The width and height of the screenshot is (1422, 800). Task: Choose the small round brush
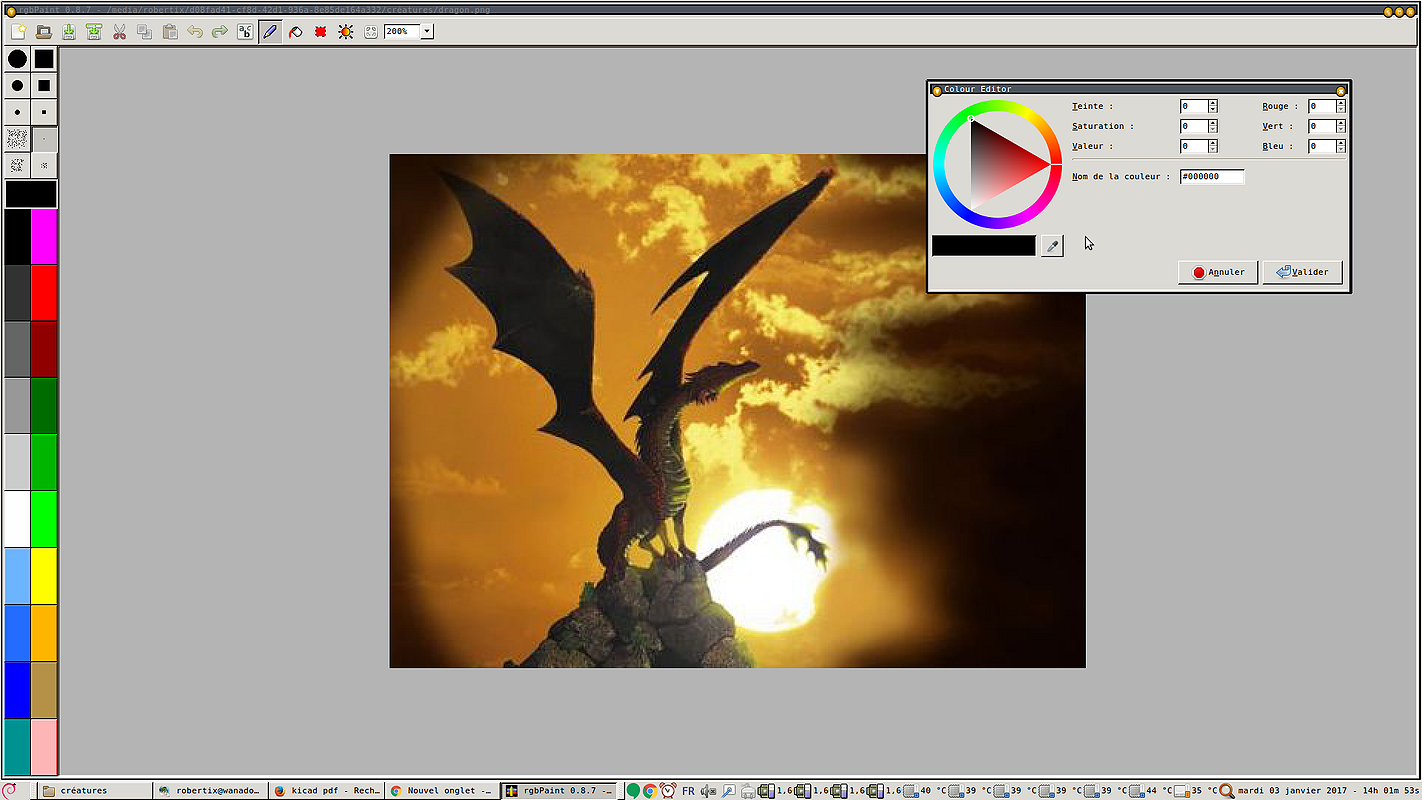point(17,112)
